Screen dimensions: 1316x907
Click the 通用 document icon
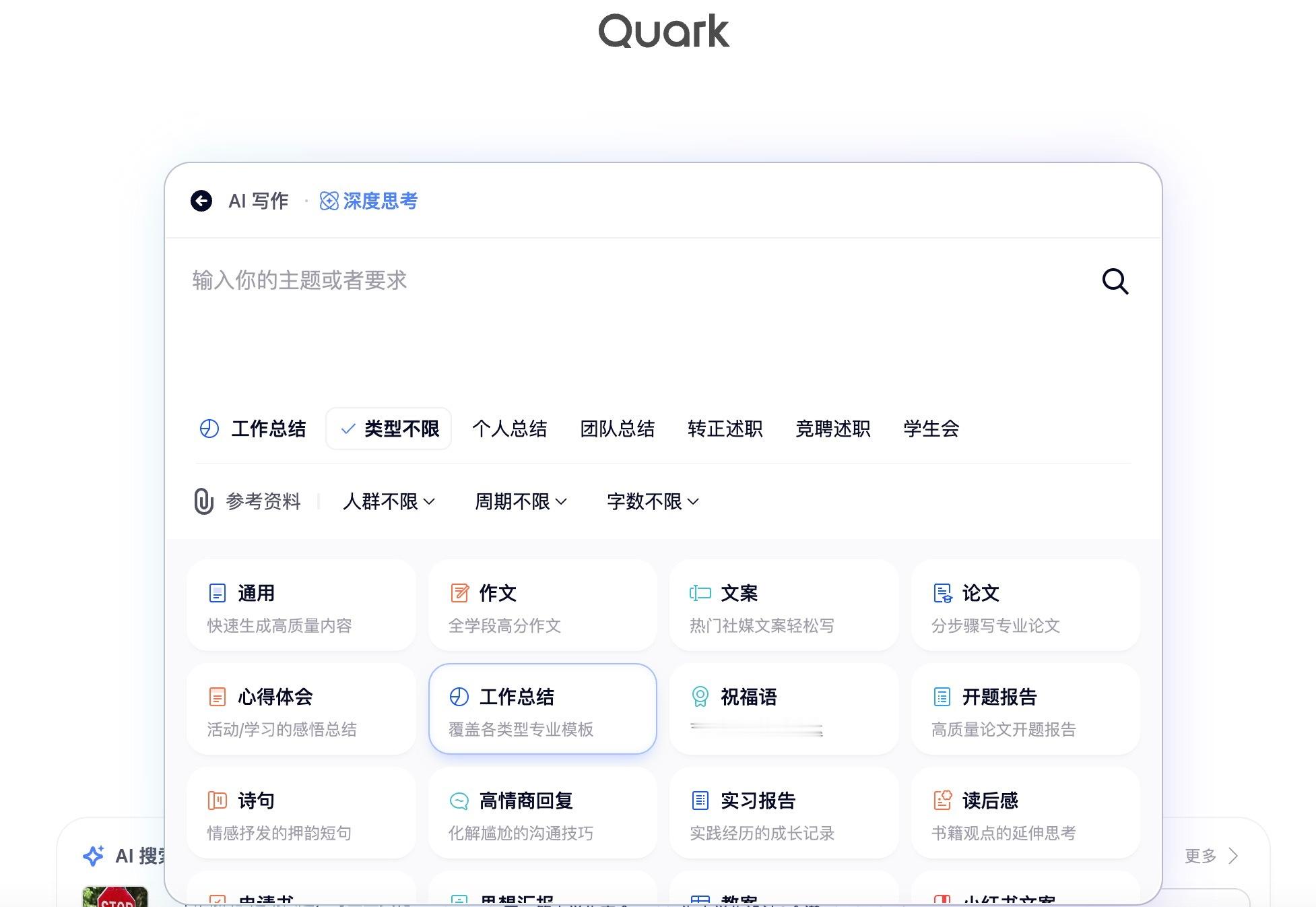point(218,593)
